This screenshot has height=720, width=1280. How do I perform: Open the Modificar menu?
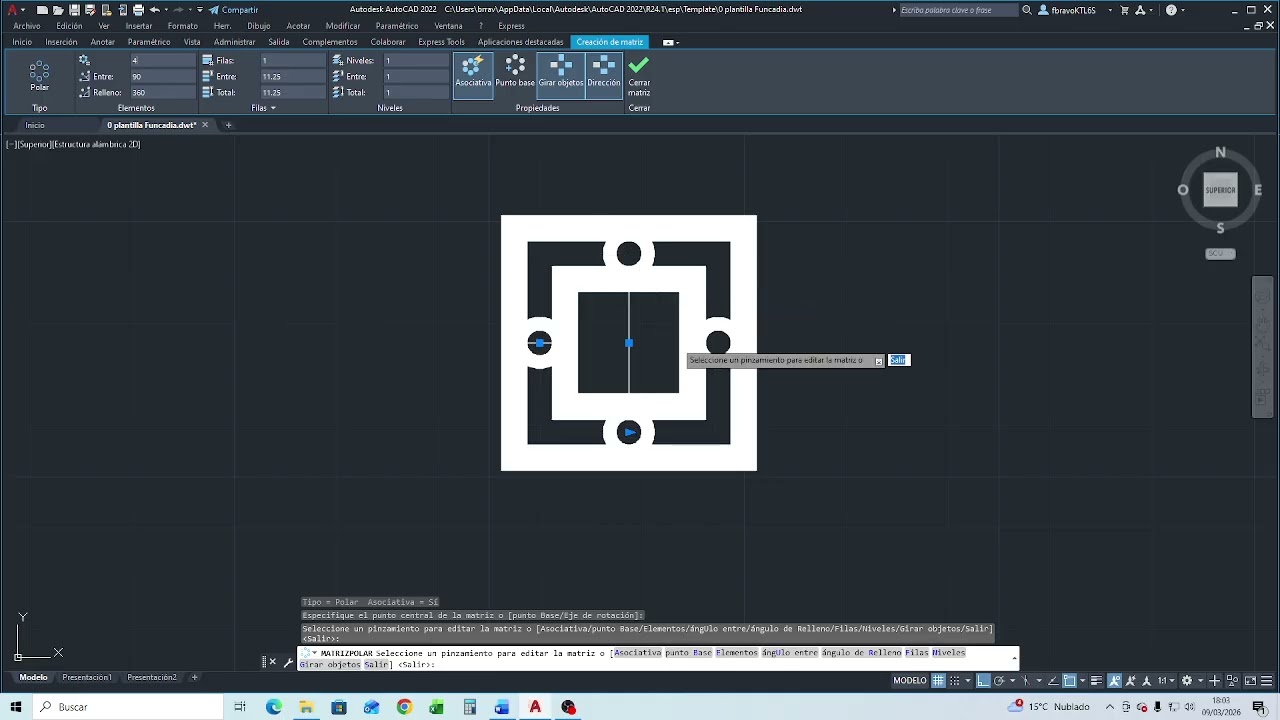coord(343,26)
